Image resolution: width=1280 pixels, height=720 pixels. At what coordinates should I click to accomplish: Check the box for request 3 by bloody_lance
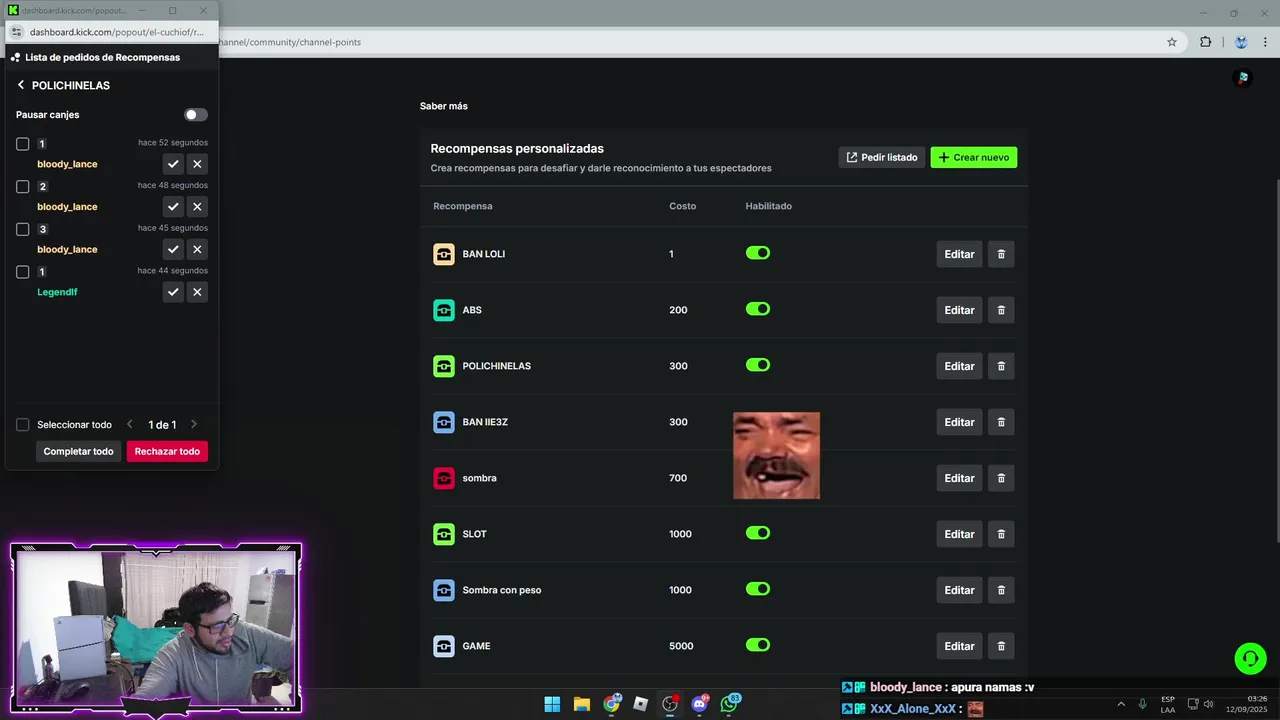click(23, 229)
